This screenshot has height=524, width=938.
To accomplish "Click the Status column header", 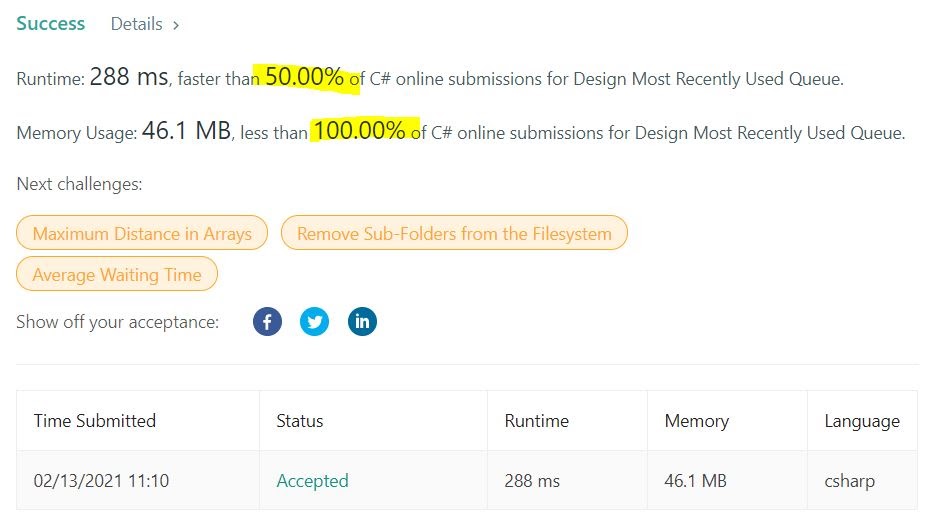I will [x=299, y=421].
